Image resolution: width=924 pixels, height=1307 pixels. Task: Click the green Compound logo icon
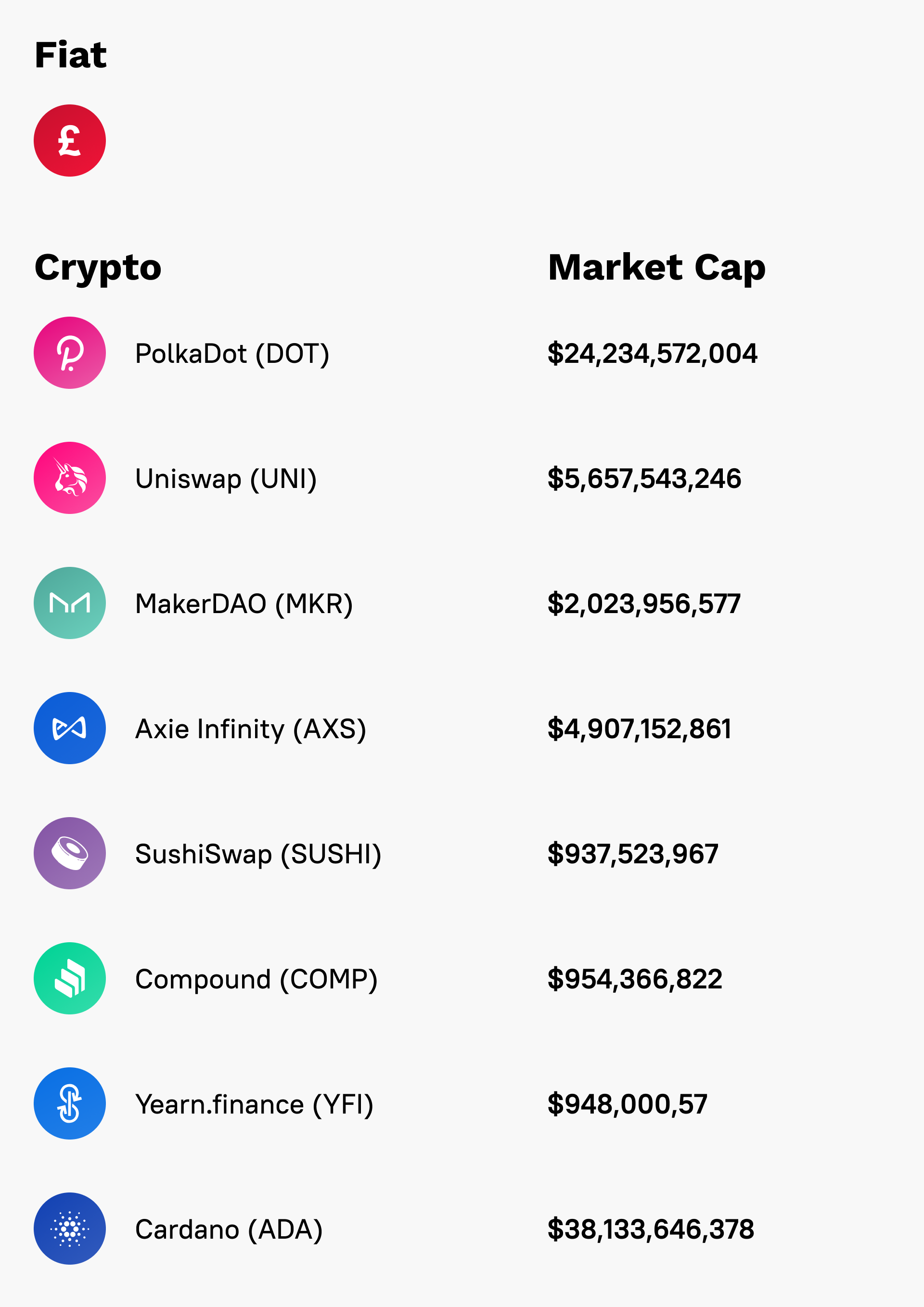69,978
